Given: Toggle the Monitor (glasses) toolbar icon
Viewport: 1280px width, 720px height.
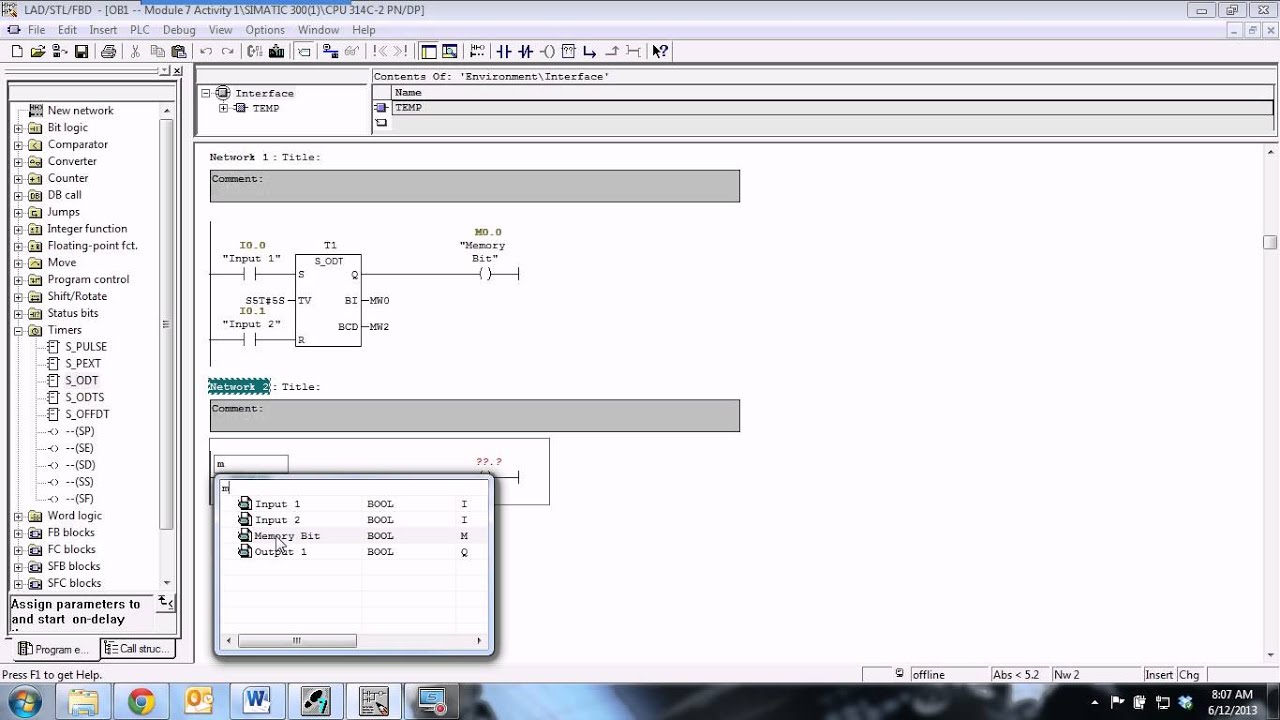Looking at the screenshot, I should pyautogui.click(x=352, y=51).
